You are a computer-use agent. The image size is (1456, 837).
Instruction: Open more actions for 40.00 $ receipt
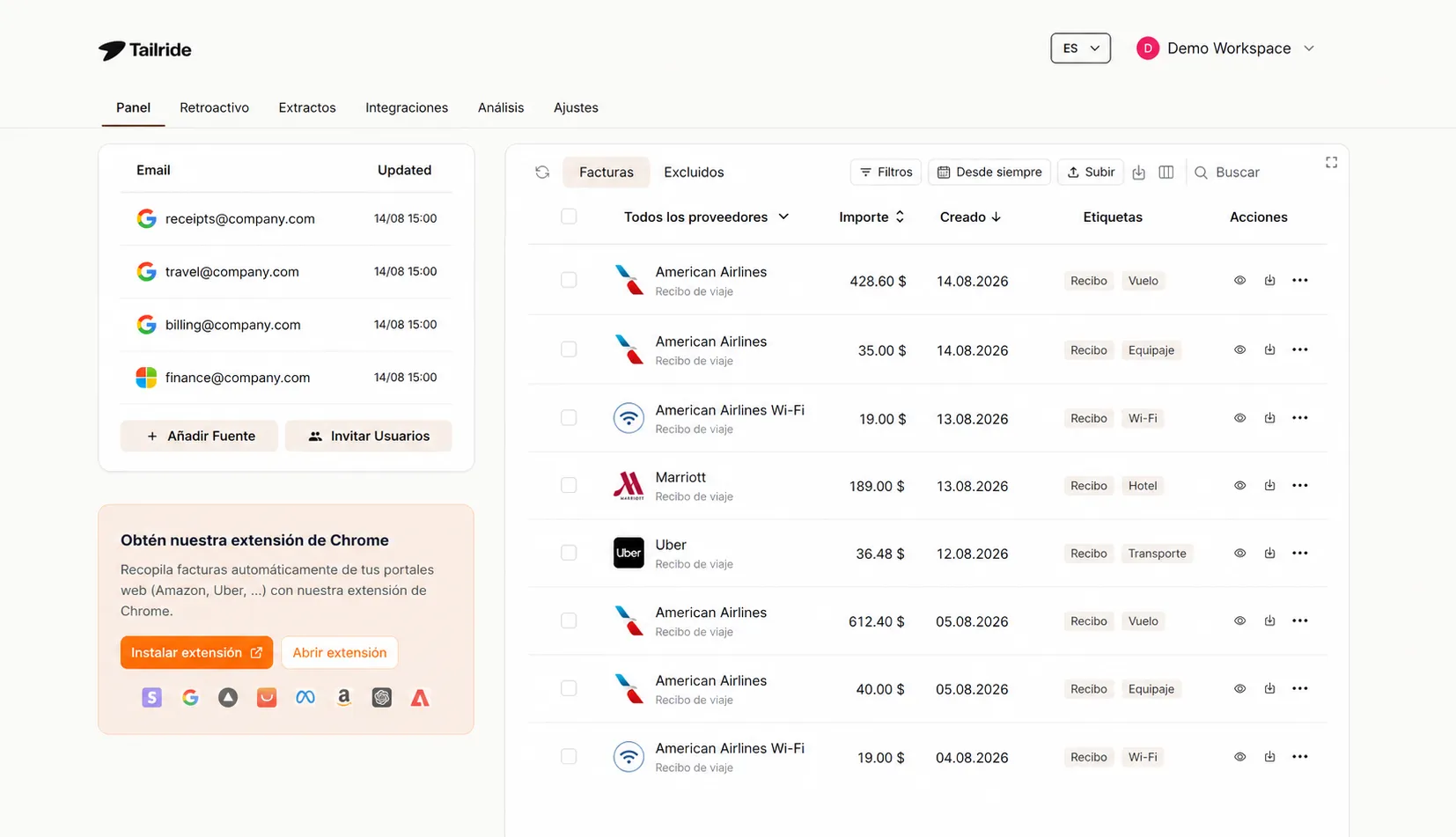point(1300,688)
